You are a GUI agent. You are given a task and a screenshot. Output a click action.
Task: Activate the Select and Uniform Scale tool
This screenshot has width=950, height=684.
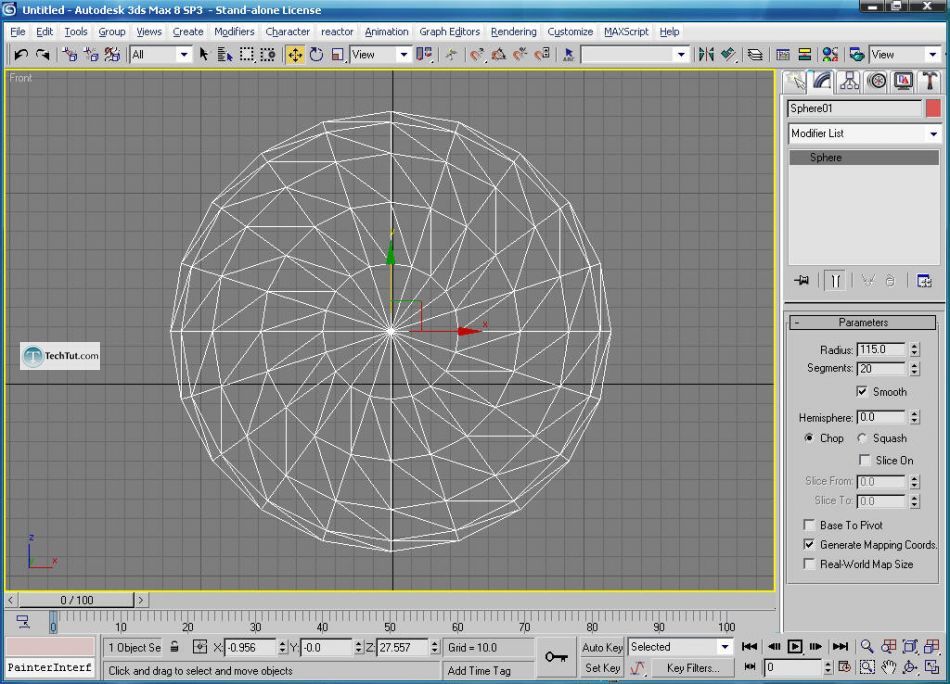click(x=337, y=55)
